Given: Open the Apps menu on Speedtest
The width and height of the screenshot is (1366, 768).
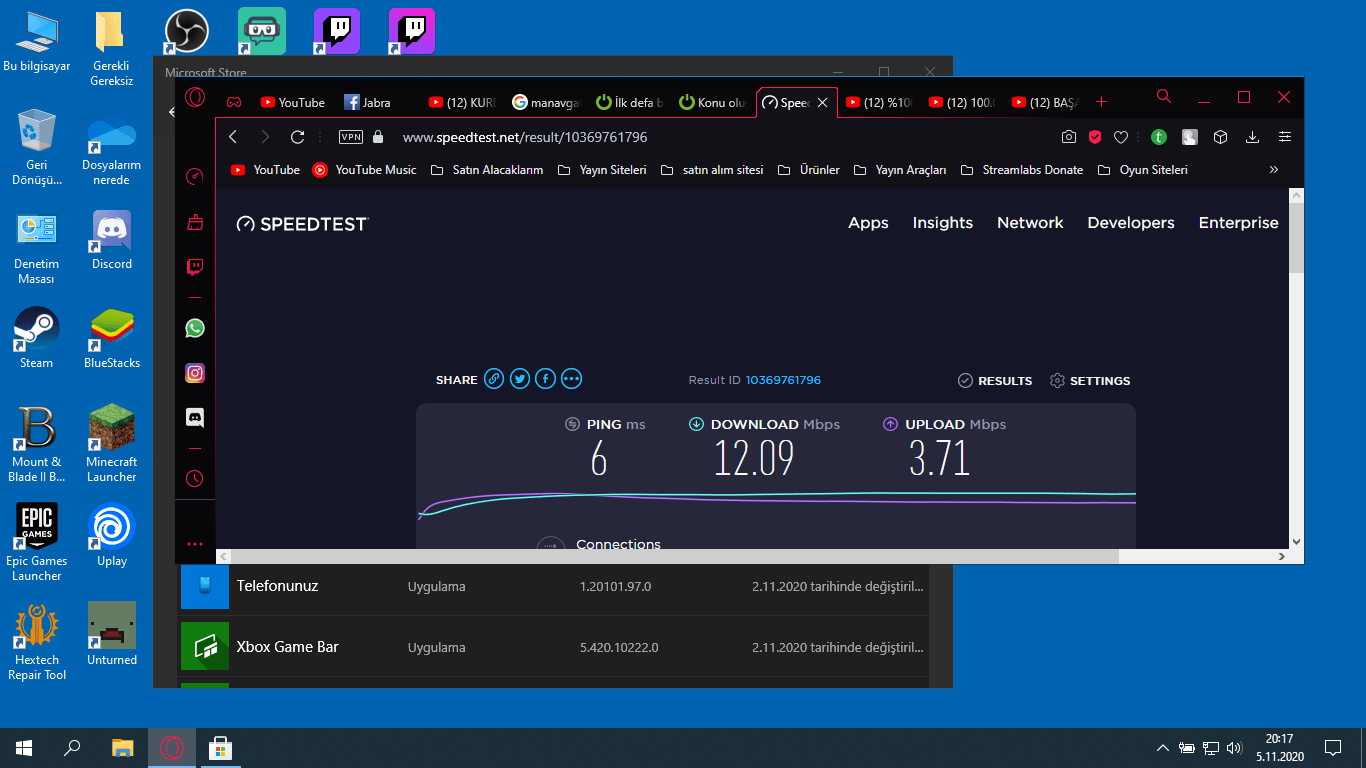Looking at the screenshot, I should click(x=868, y=223).
